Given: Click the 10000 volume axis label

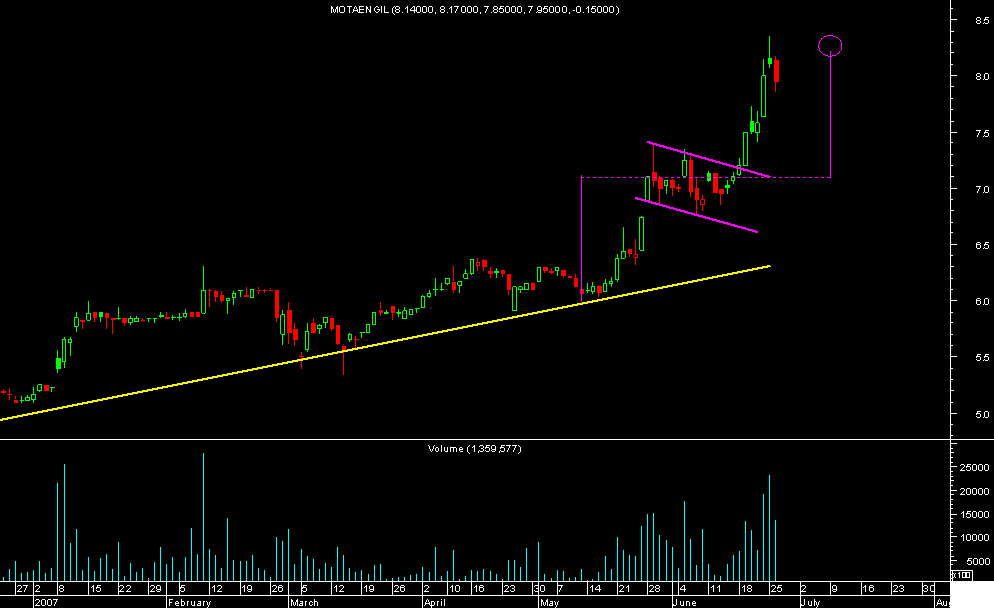Looking at the screenshot, I should point(974,538).
